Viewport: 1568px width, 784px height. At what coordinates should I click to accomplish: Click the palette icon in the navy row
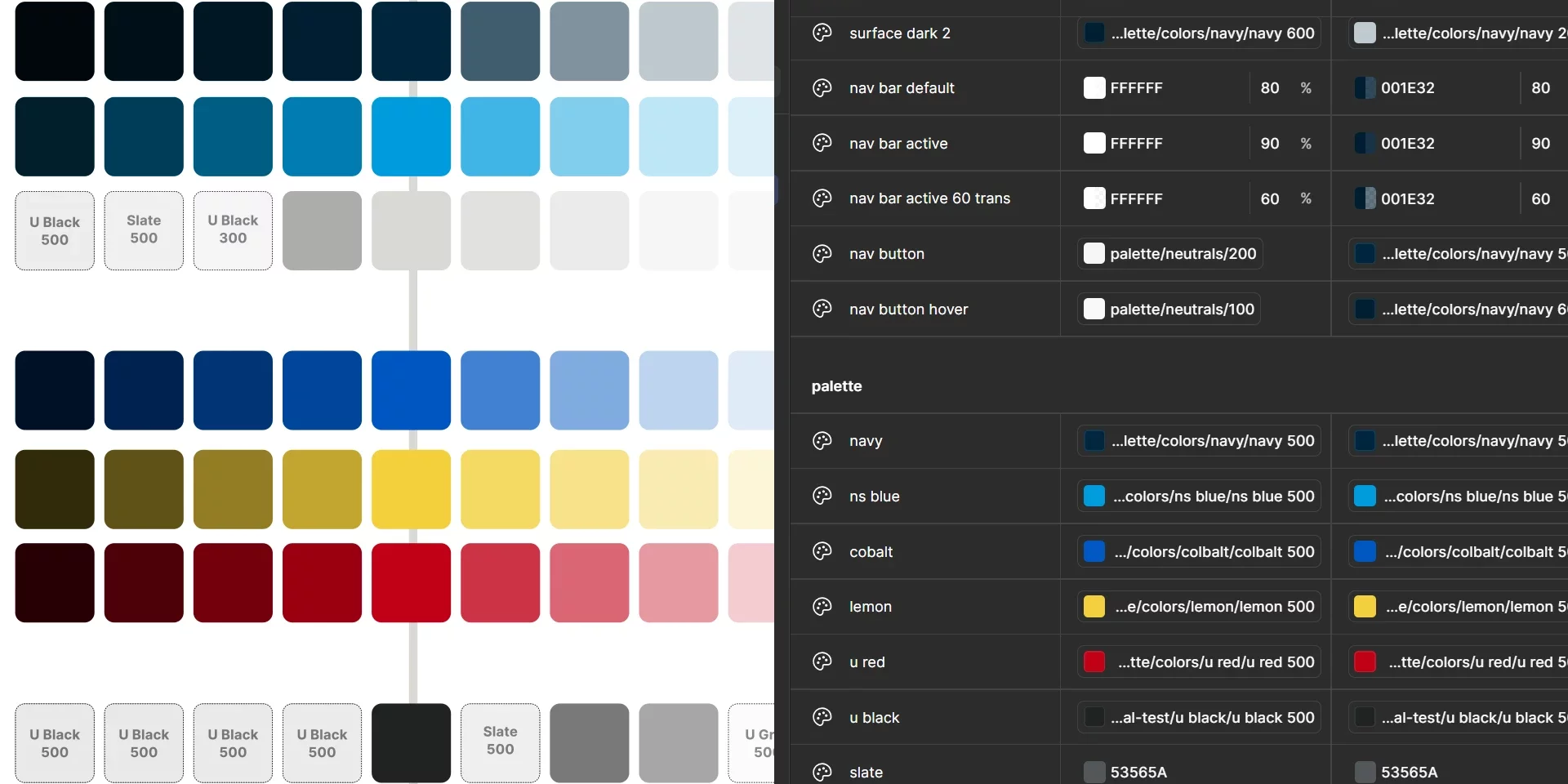coord(822,441)
